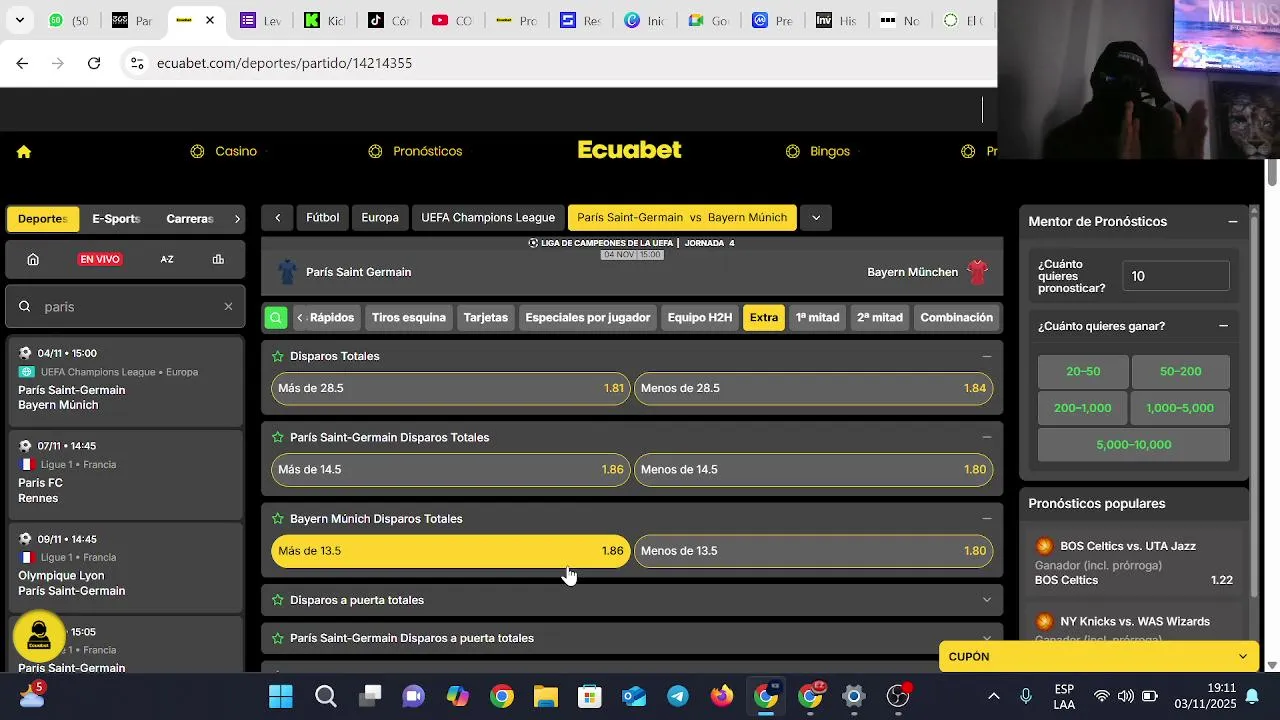
Task: Clear the 'paris' search with the X icon
Action: click(228, 307)
